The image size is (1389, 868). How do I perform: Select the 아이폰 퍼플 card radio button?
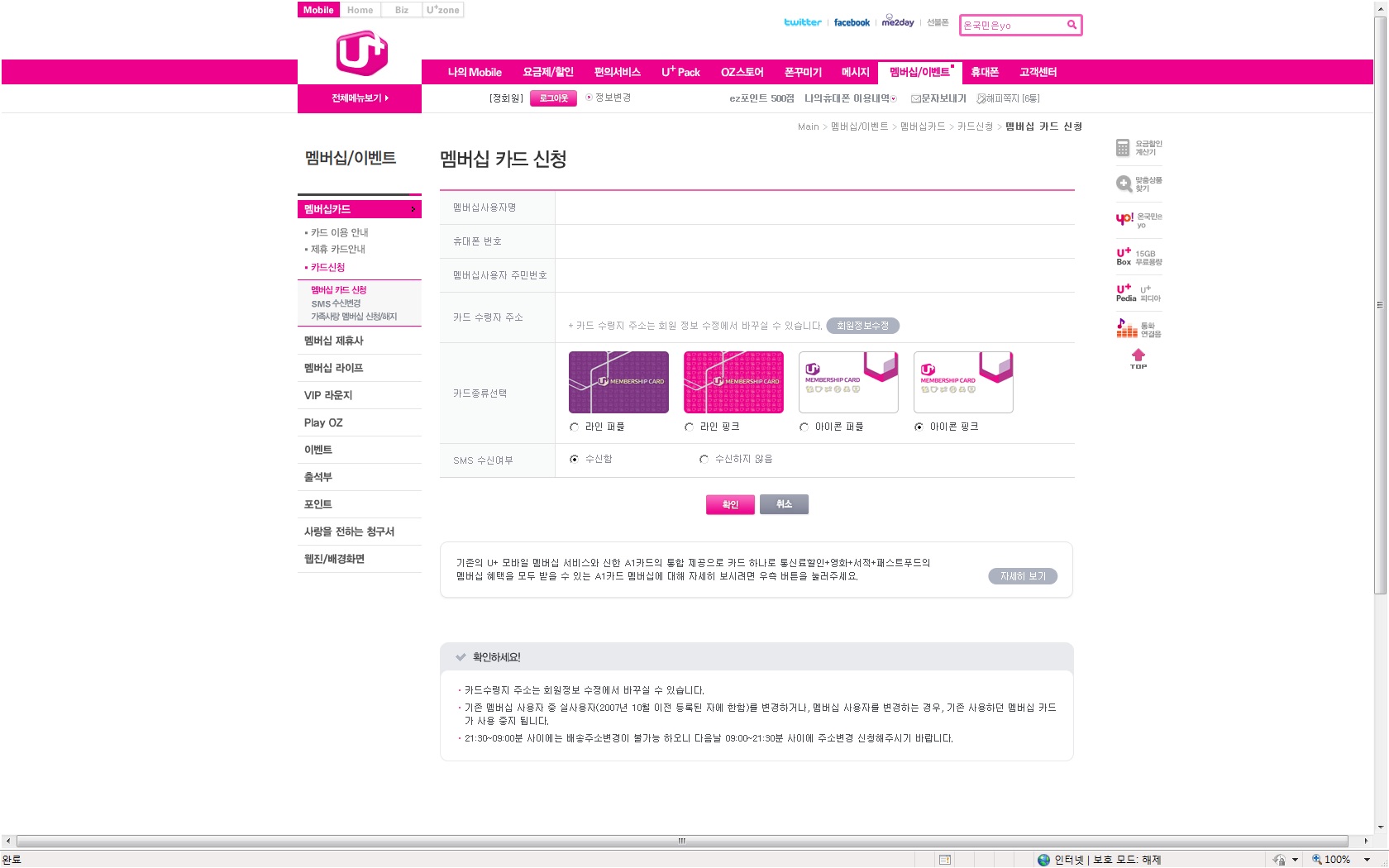(804, 427)
